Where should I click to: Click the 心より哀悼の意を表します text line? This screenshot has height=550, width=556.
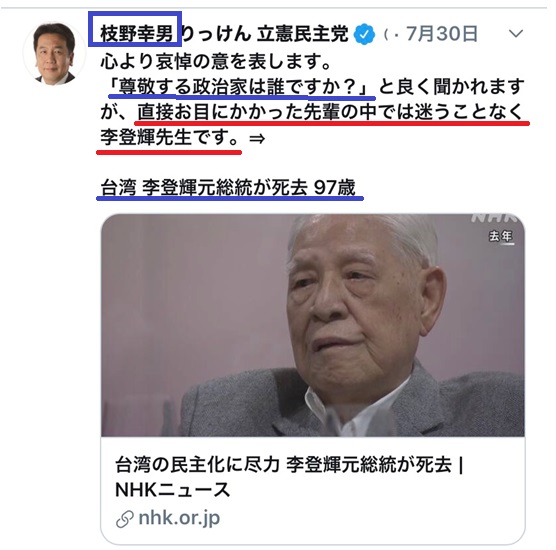216,61
